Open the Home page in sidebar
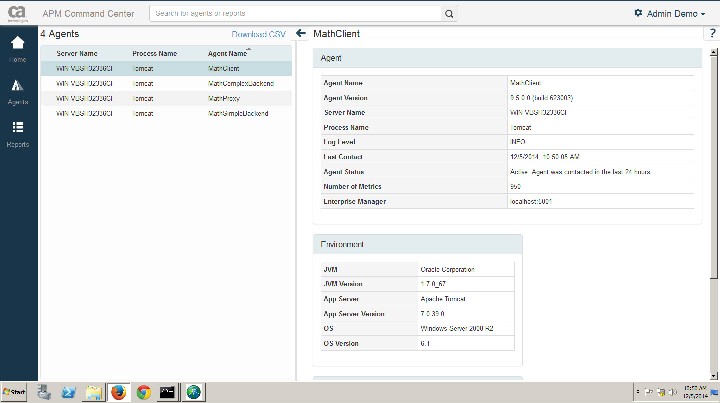Viewport: 720px width, 403px height. coord(18,48)
